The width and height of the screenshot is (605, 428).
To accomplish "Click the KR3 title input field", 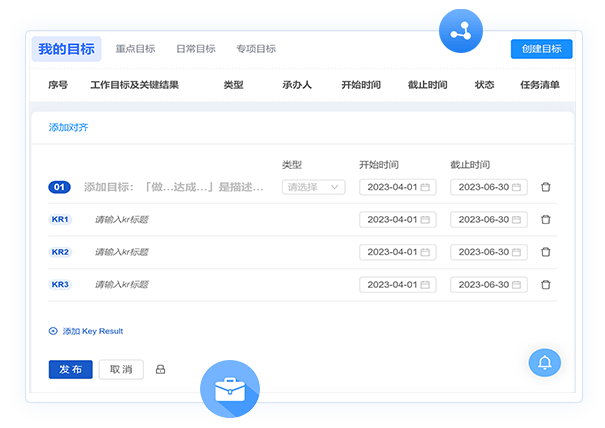I will pos(122,285).
